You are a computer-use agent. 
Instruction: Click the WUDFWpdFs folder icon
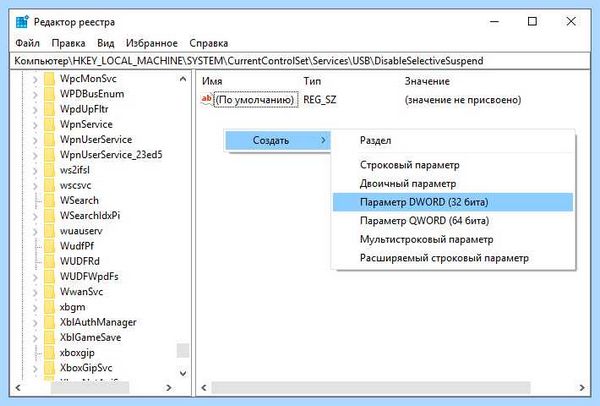tap(49, 277)
